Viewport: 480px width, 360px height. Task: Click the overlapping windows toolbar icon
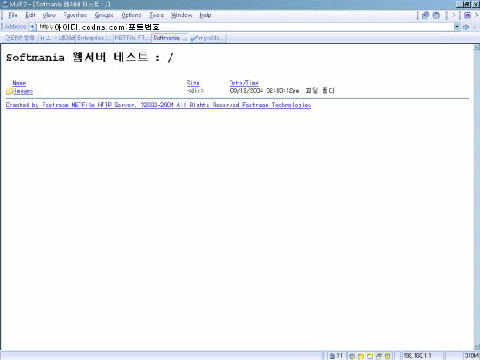[425, 15]
